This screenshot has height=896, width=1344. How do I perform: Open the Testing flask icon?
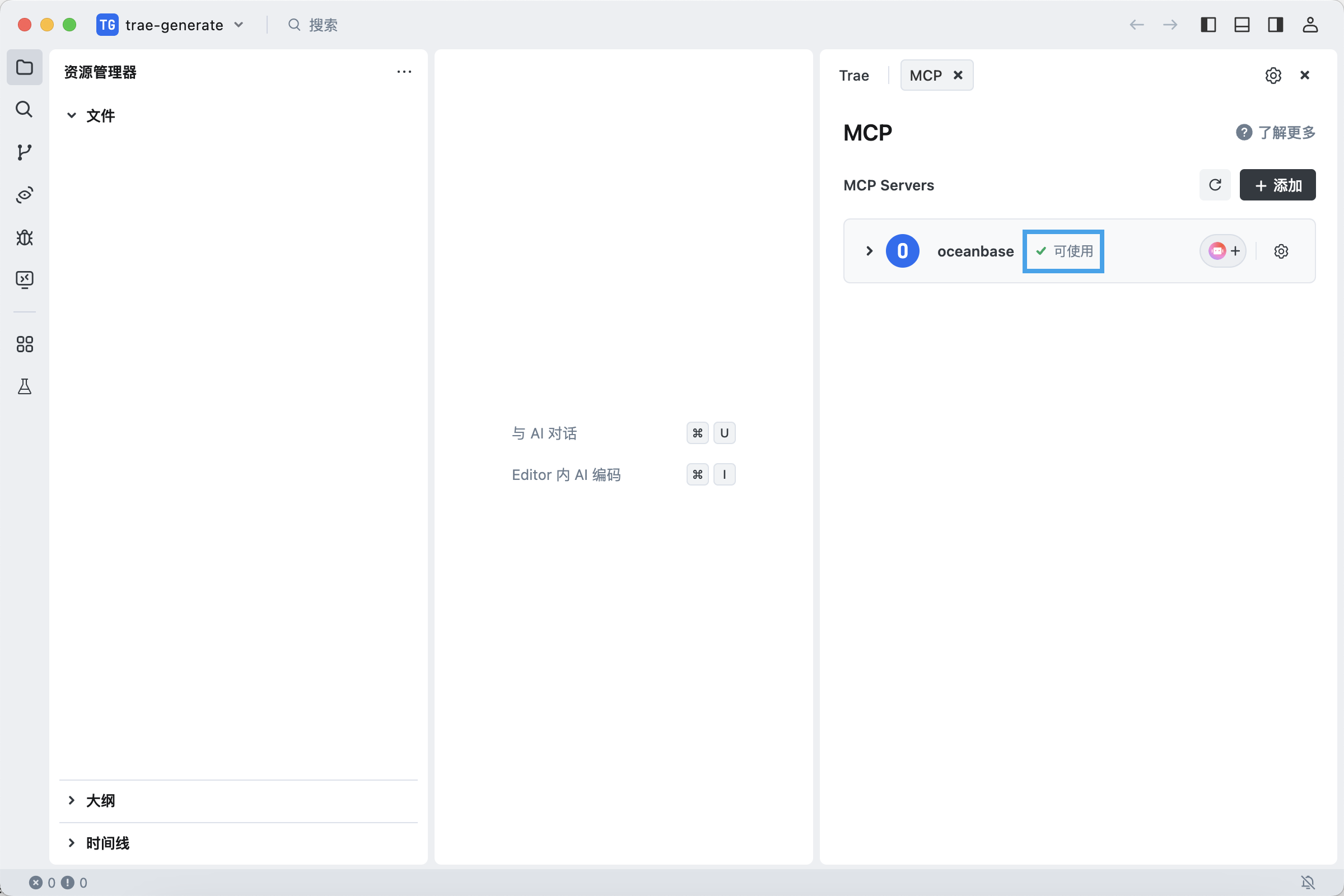point(24,387)
